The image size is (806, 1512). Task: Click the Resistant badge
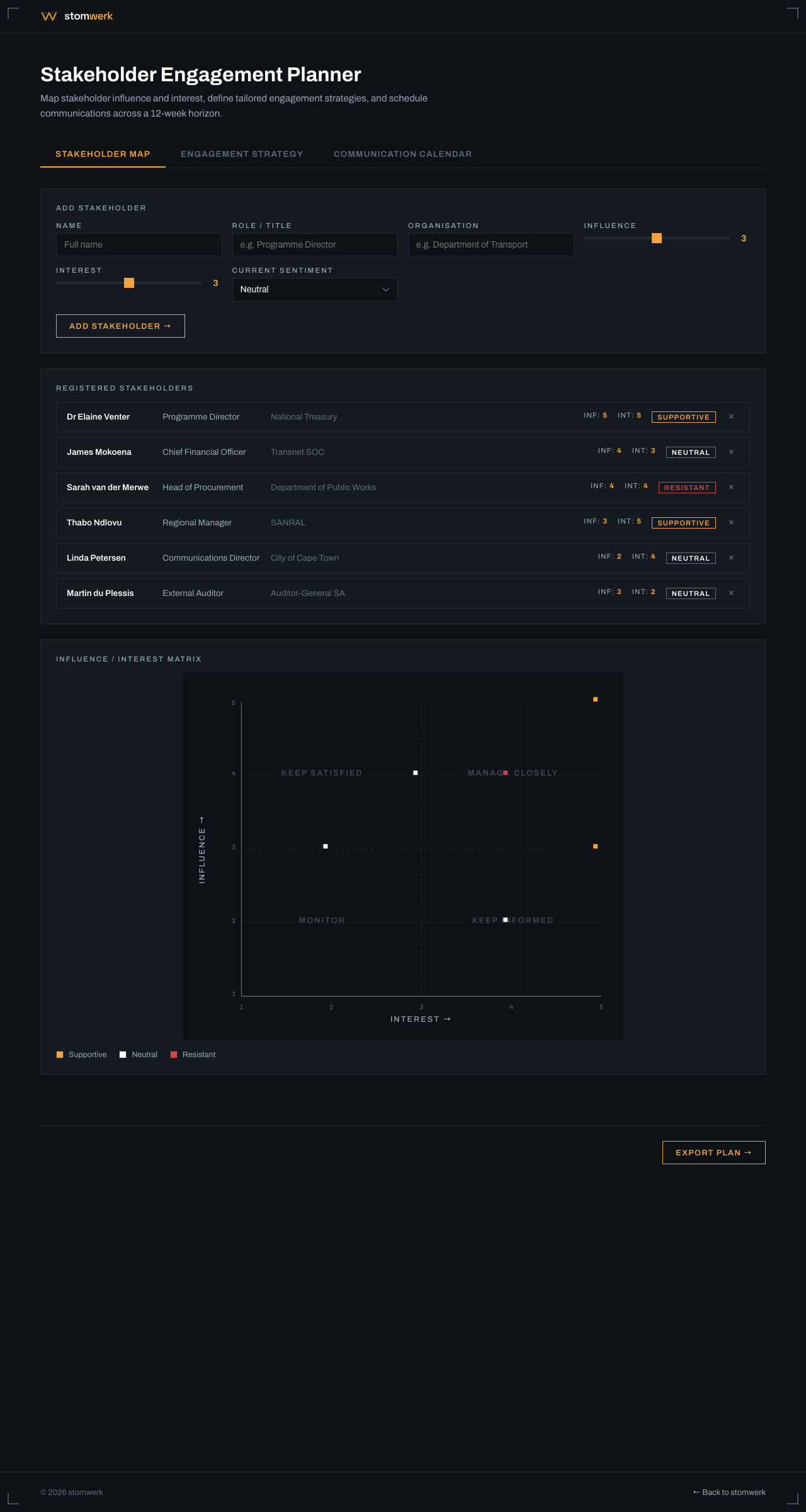[687, 488]
